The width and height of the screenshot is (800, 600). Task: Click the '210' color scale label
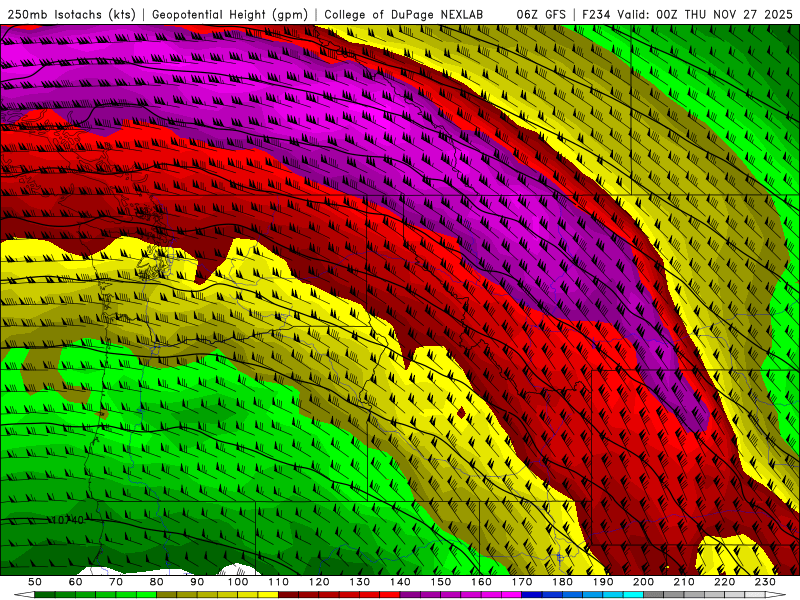coord(684,582)
